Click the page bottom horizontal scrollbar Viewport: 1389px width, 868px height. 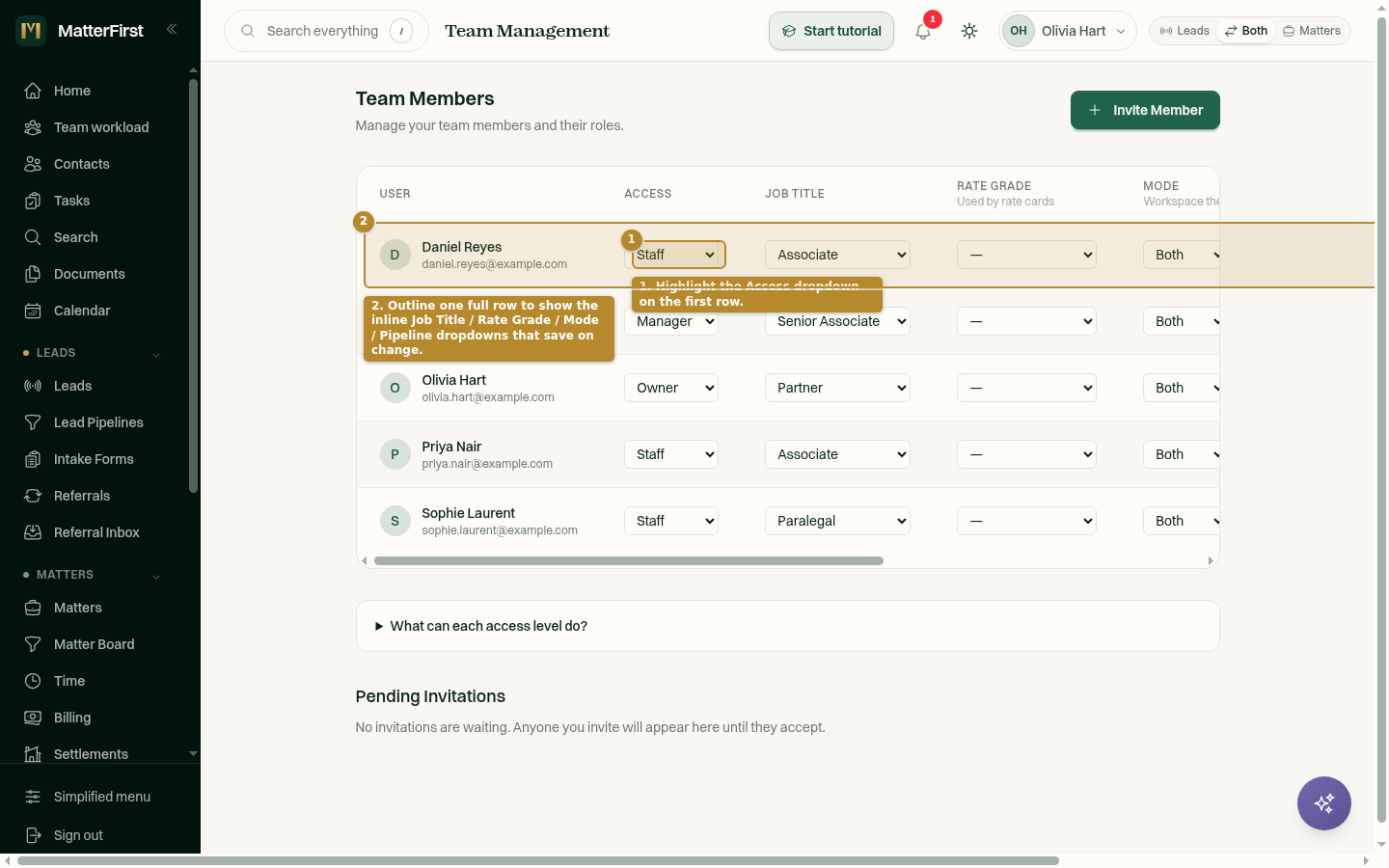click(x=538, y=860)
